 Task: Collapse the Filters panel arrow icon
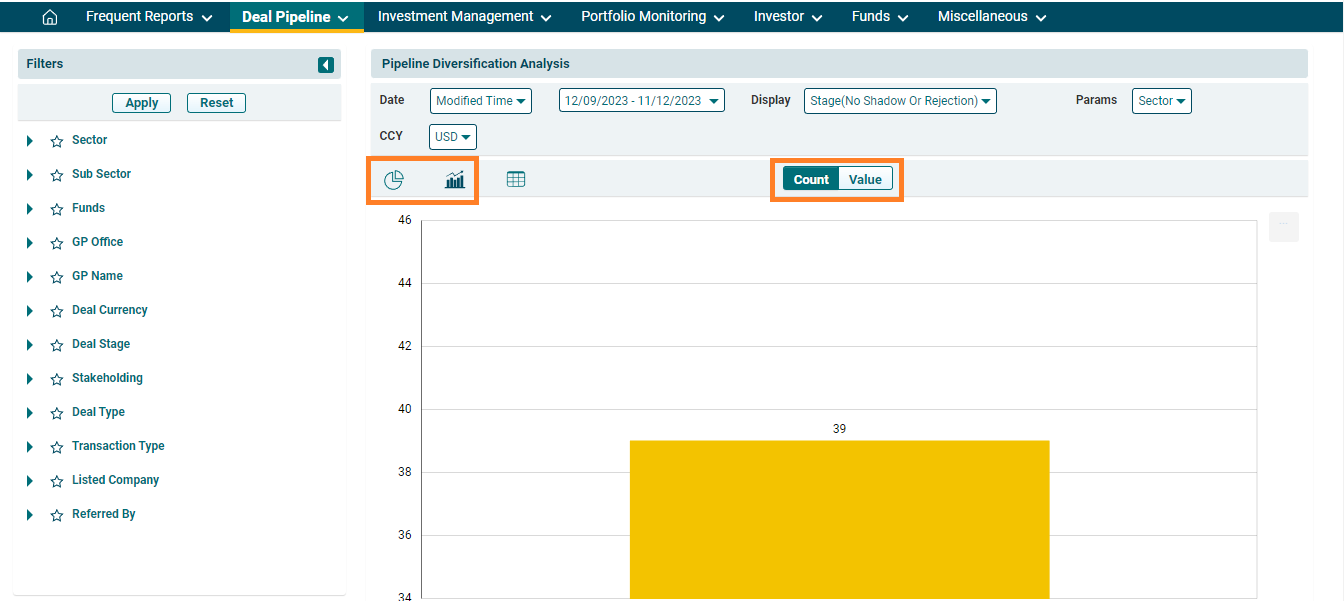click(x=326, y=65)
